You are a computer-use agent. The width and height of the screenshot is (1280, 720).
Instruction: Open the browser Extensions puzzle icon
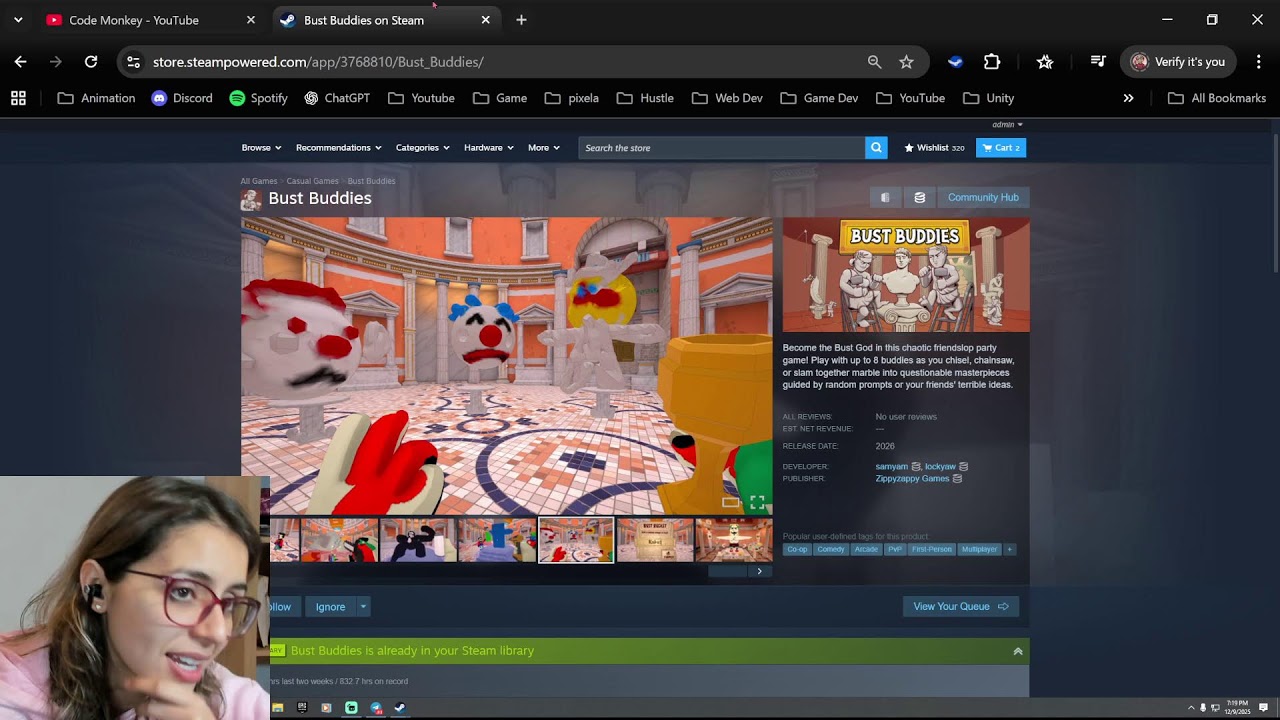[x=992, y=62]
